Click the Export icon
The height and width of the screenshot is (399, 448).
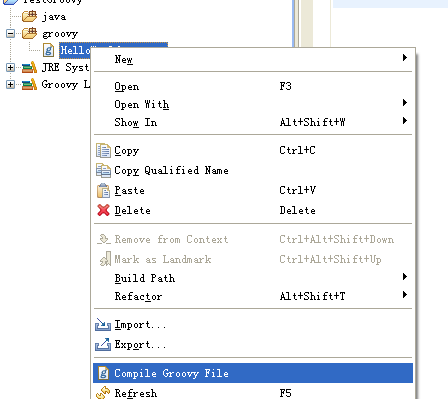click(x=103, y=344)
